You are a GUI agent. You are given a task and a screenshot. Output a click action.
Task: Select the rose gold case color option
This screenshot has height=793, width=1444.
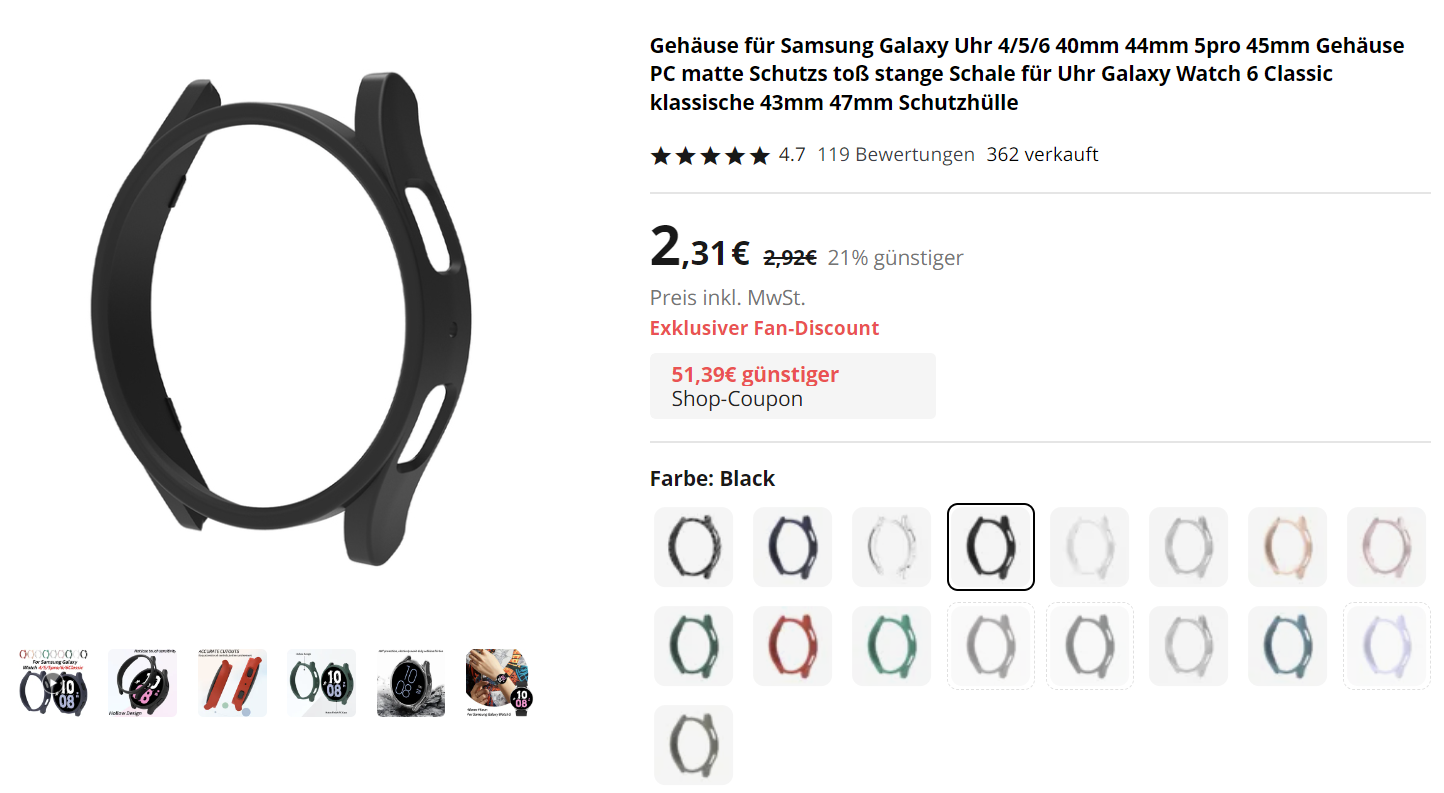1287,547
